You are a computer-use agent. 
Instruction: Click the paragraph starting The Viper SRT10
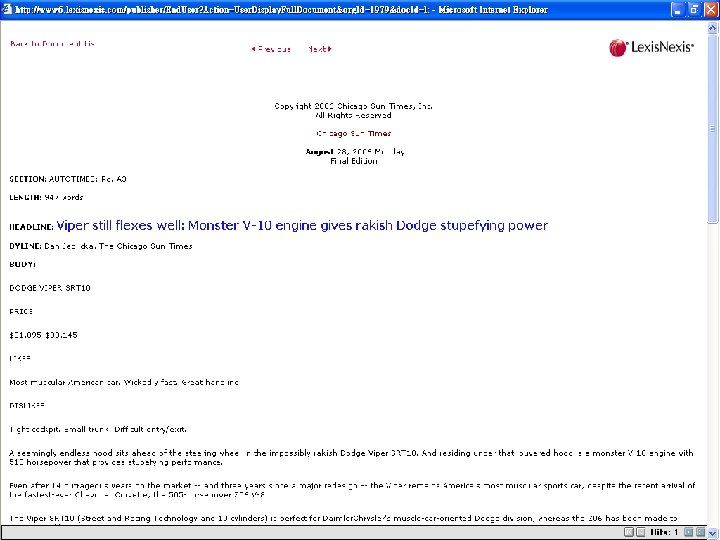(343, 520)
